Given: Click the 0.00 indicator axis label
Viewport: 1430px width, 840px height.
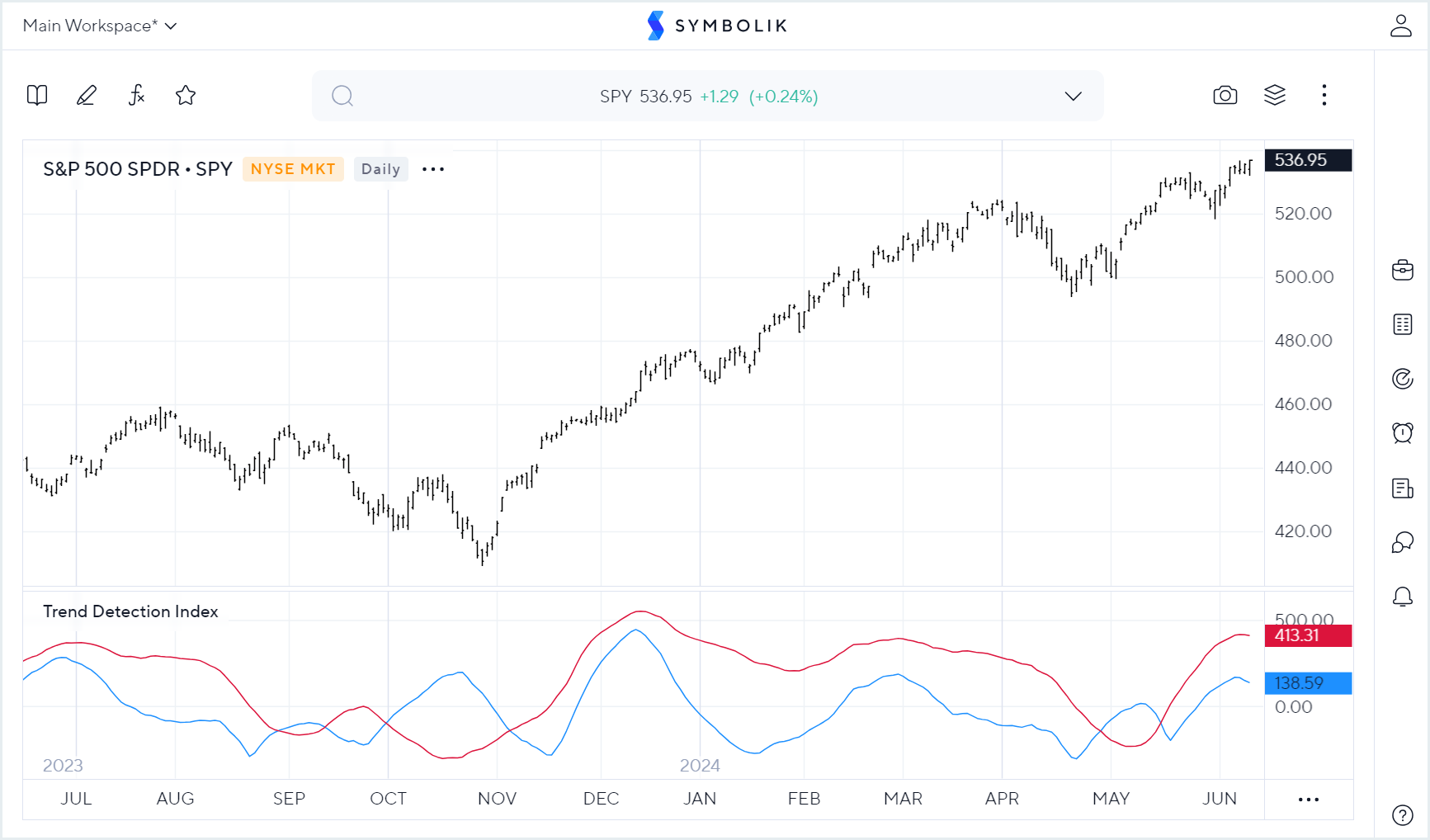Looking at the screenshot, I should (1293, 707).
